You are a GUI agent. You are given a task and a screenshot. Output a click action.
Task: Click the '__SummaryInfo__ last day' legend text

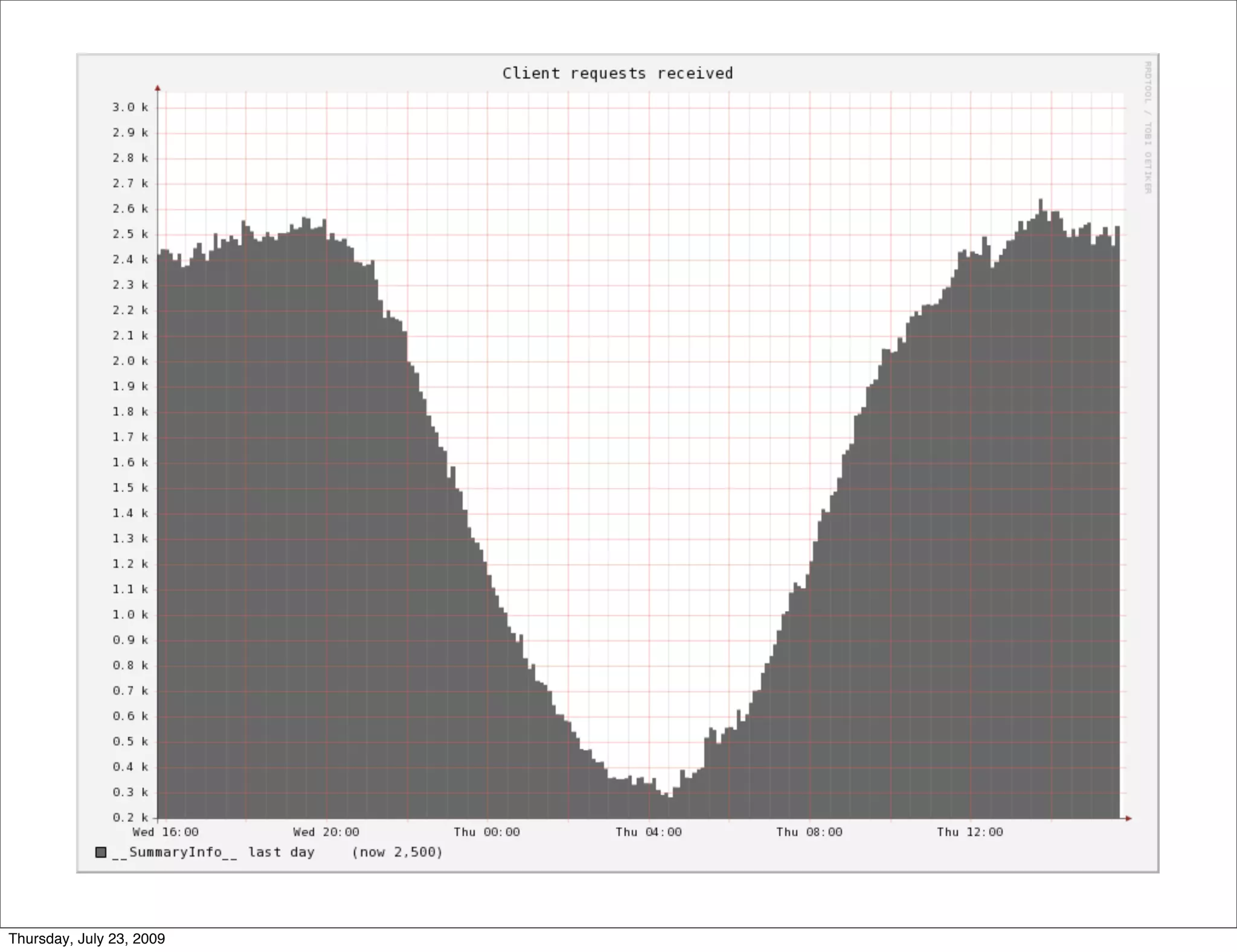tap(213, 852)
